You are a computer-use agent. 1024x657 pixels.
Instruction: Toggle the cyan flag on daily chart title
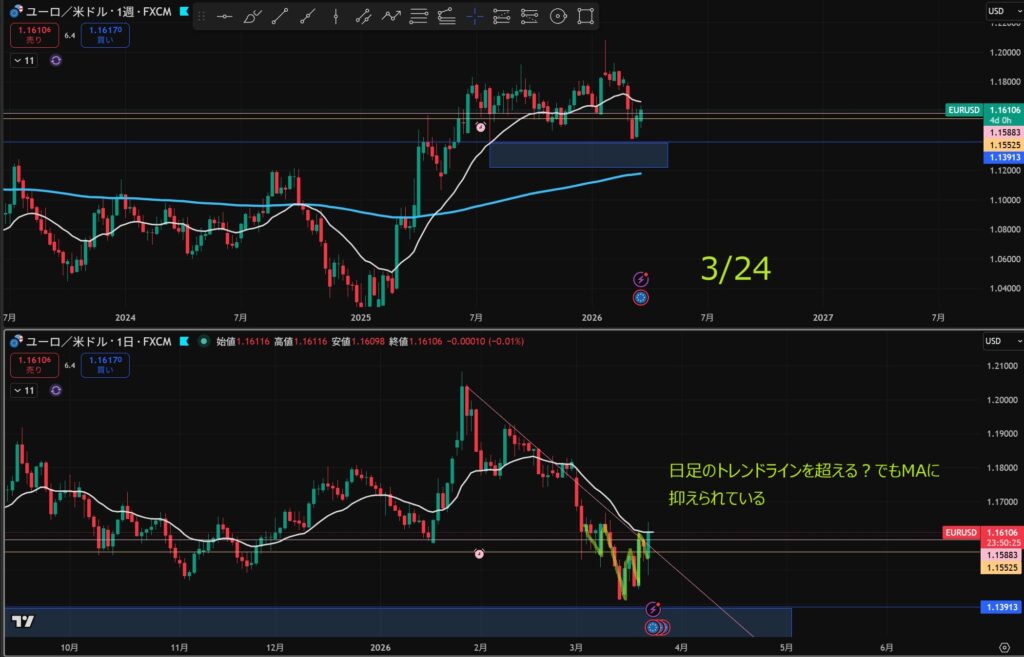(183, 341)
